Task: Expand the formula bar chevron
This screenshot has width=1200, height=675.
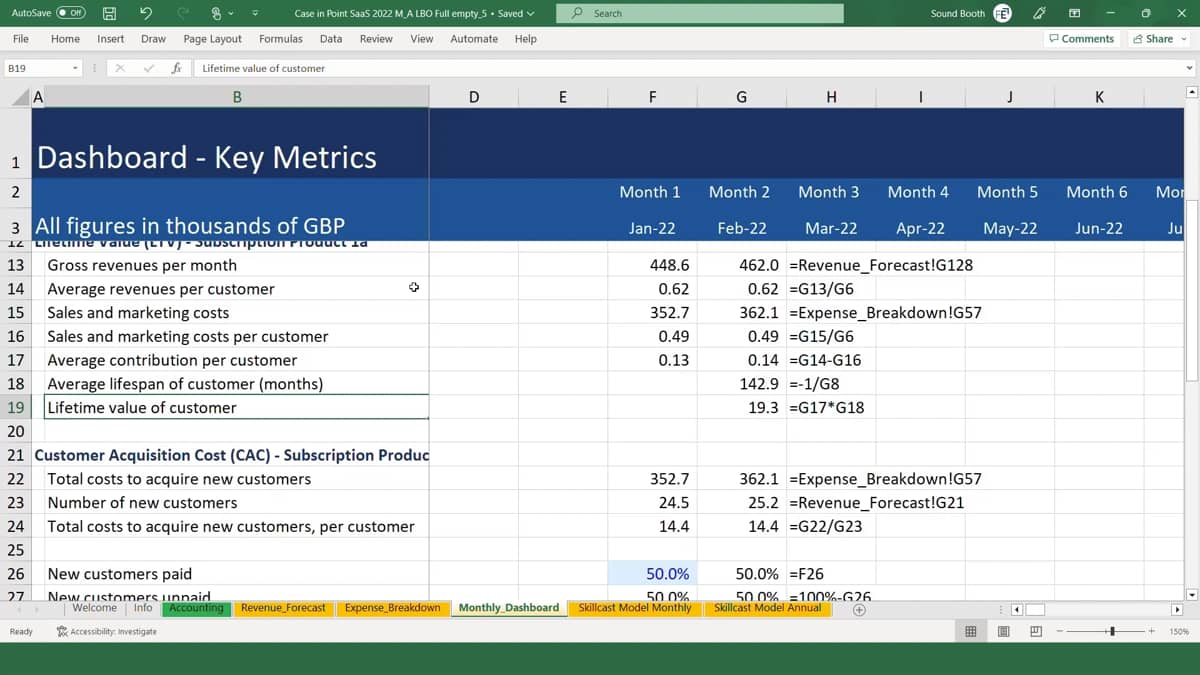Action: click(x=1189, y=68)
